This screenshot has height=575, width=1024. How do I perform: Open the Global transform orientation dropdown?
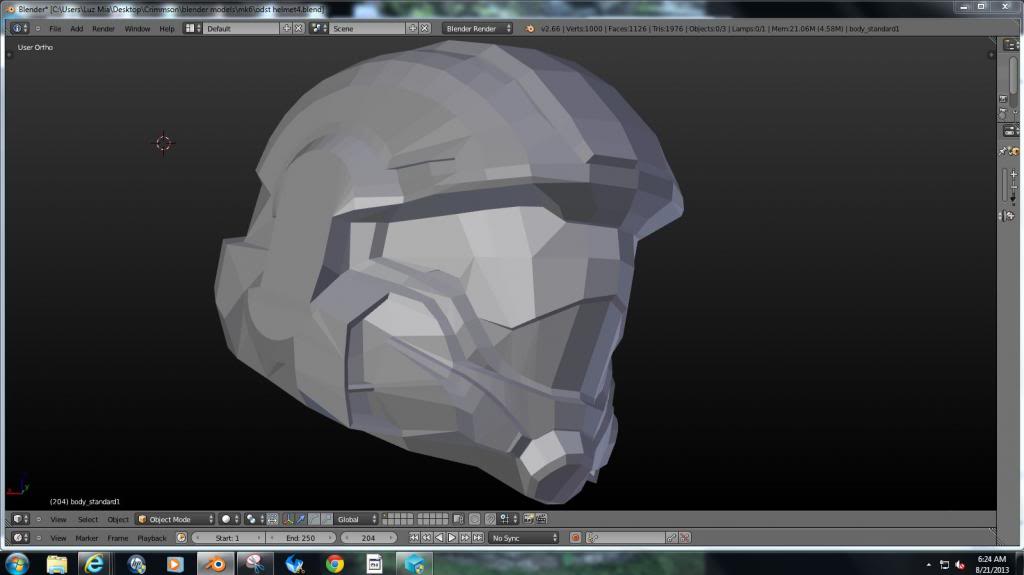[x=356, y=519]
